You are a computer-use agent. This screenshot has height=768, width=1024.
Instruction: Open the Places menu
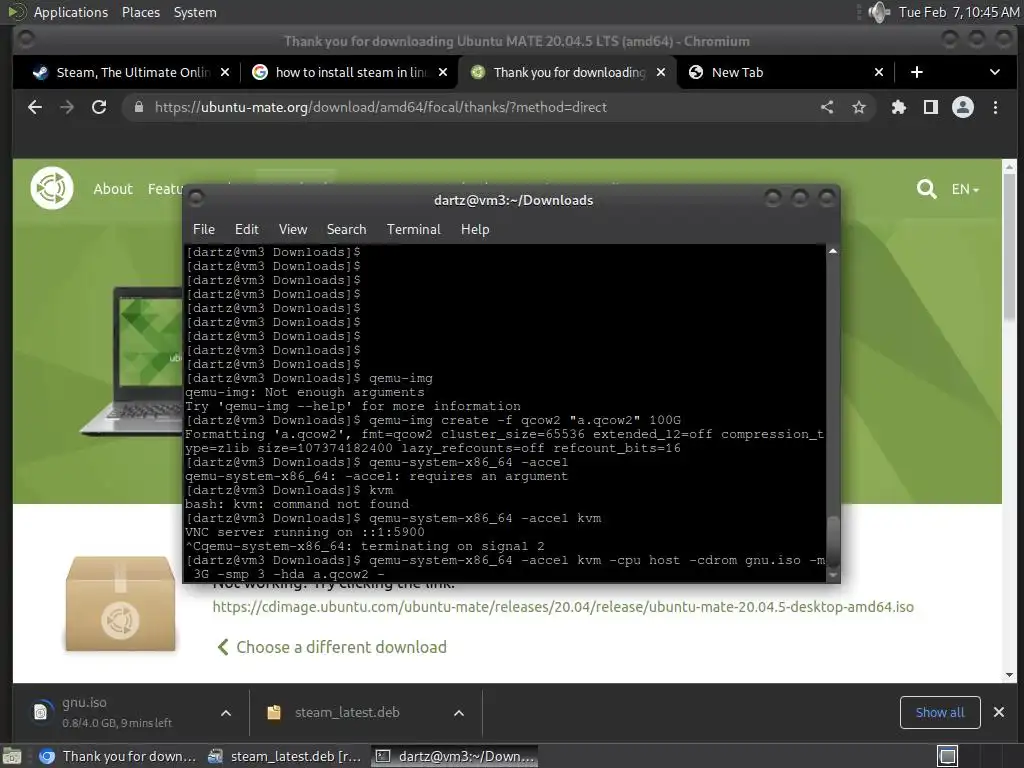click(141, 12)
